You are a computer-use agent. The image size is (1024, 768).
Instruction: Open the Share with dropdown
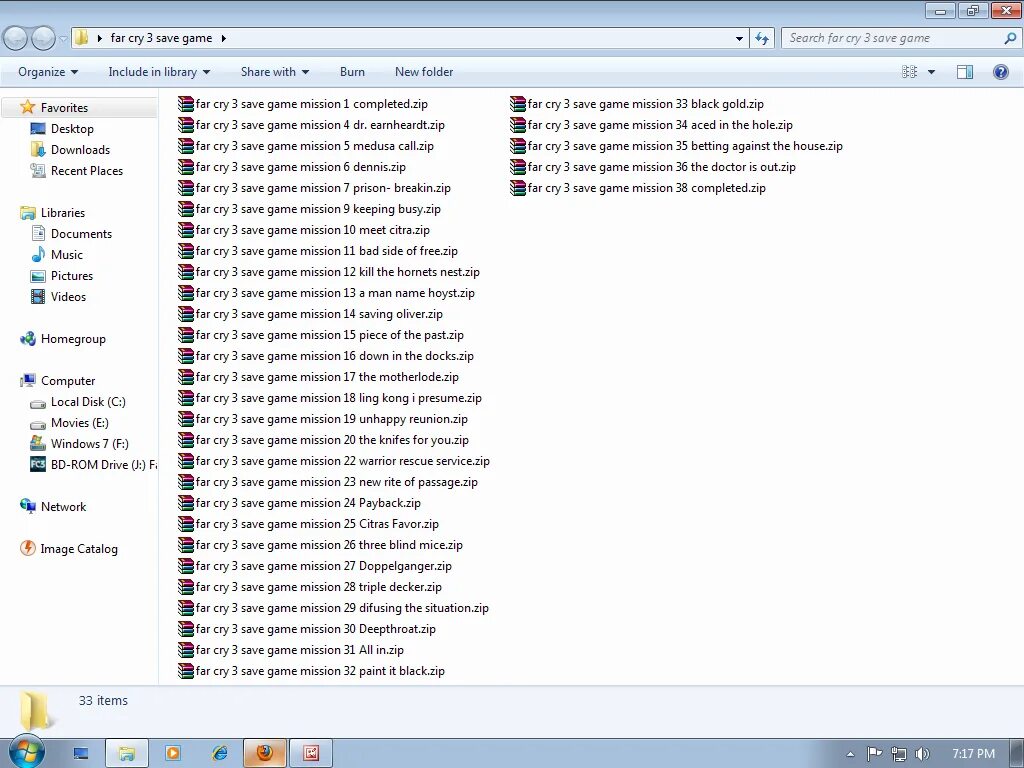coord(274,72)
